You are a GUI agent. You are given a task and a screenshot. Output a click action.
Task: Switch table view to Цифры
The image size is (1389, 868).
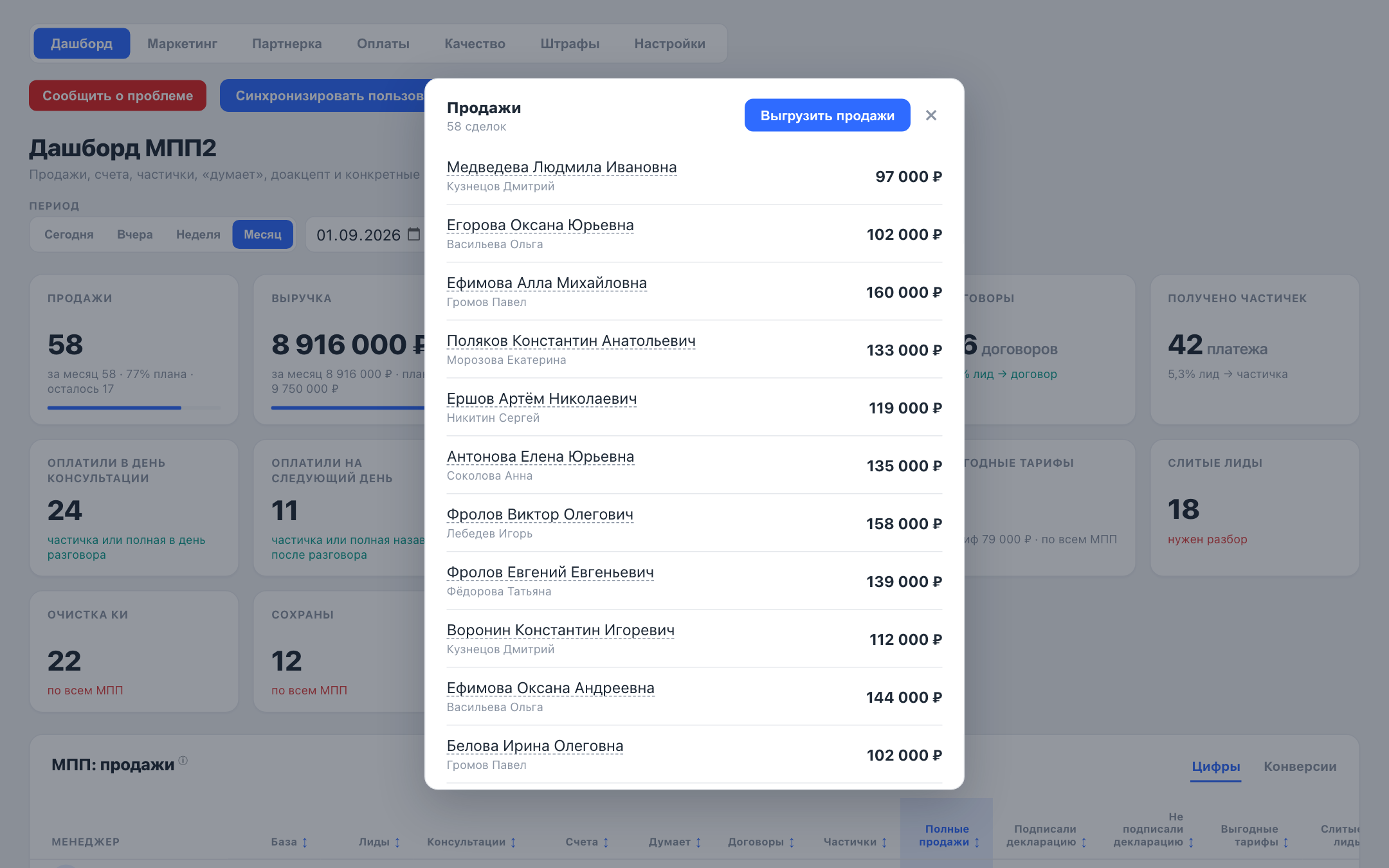point(1215,766)
